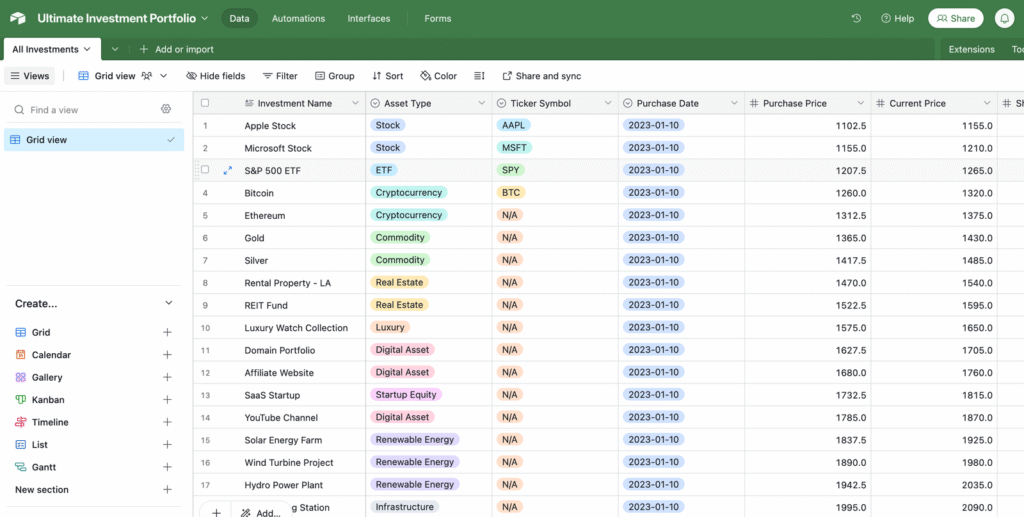
Task: Open the Color option in toolbar
Action: (438, 76)
